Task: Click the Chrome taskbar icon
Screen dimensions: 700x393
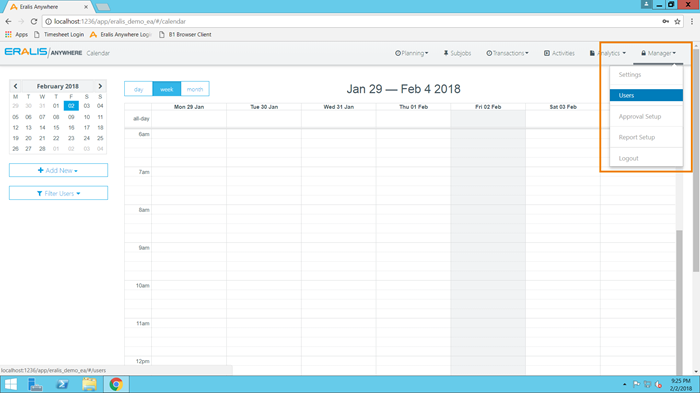Action: 116,384
